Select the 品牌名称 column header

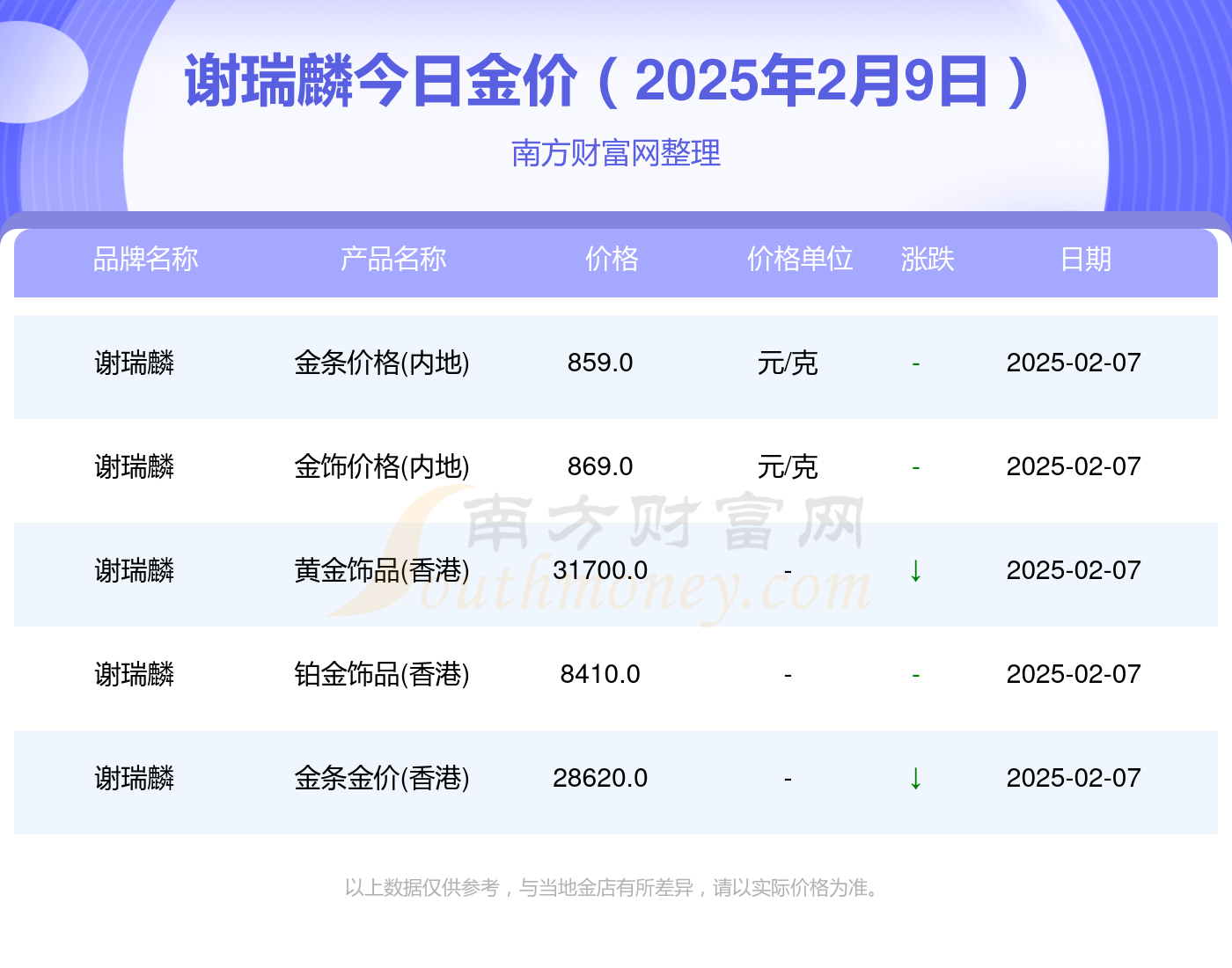pyautogui.click(x=146, y=259)
